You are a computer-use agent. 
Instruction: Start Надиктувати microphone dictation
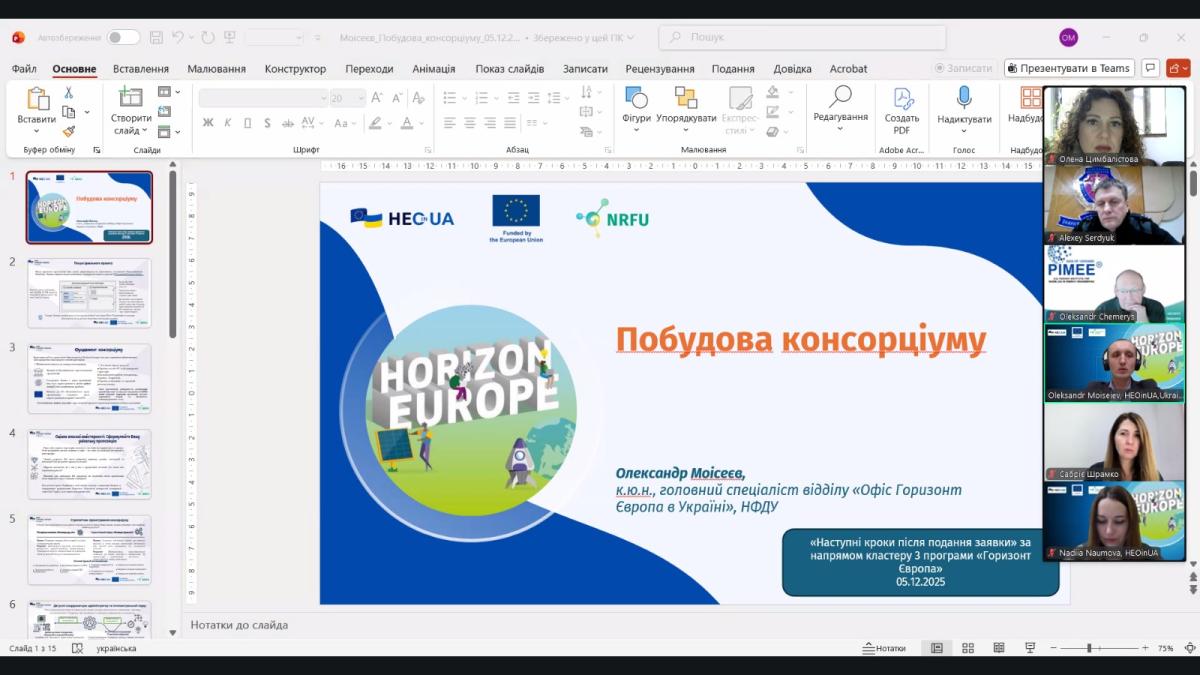[964, 98]
